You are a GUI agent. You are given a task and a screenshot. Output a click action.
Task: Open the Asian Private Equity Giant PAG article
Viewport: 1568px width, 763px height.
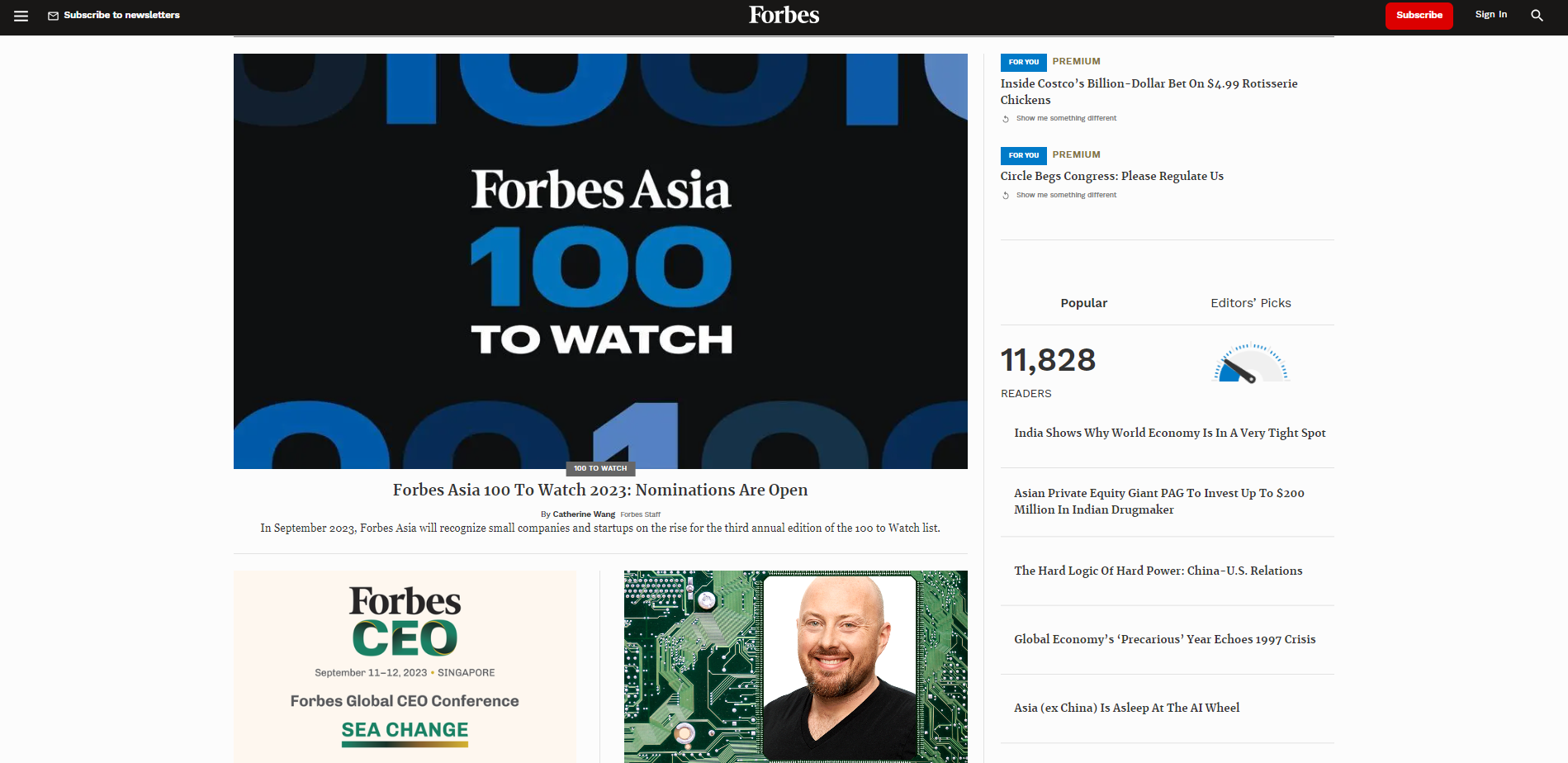click(x=1159, y=501)
